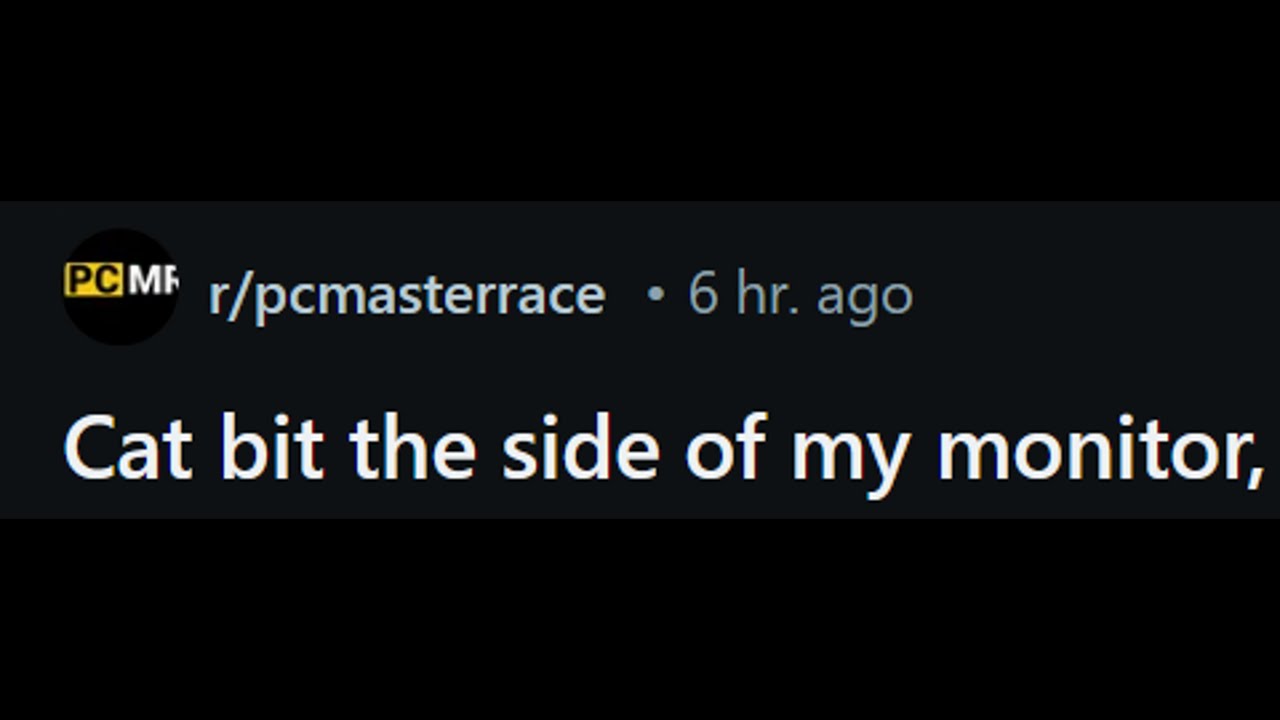Click the word "Cat" in the title
Screen dimensions: 1280x720
click(128, 450)
